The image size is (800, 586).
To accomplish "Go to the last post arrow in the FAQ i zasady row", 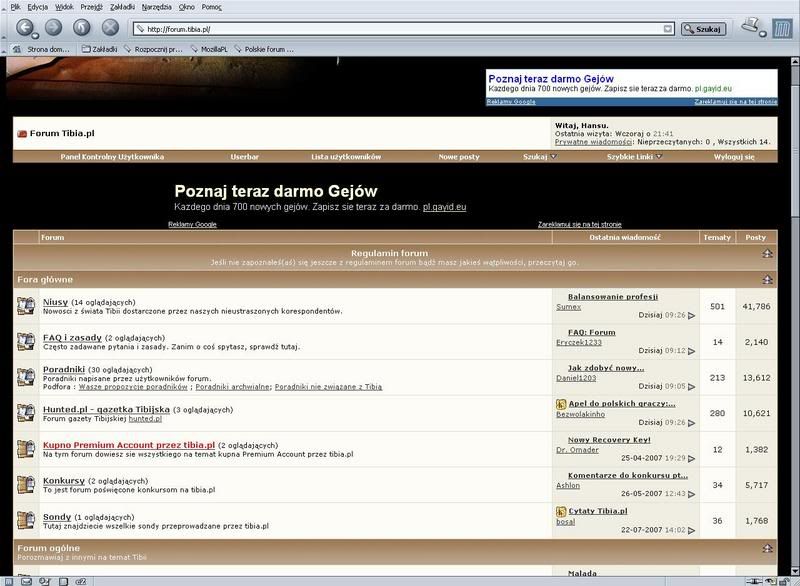I will [x=691, y=351].
